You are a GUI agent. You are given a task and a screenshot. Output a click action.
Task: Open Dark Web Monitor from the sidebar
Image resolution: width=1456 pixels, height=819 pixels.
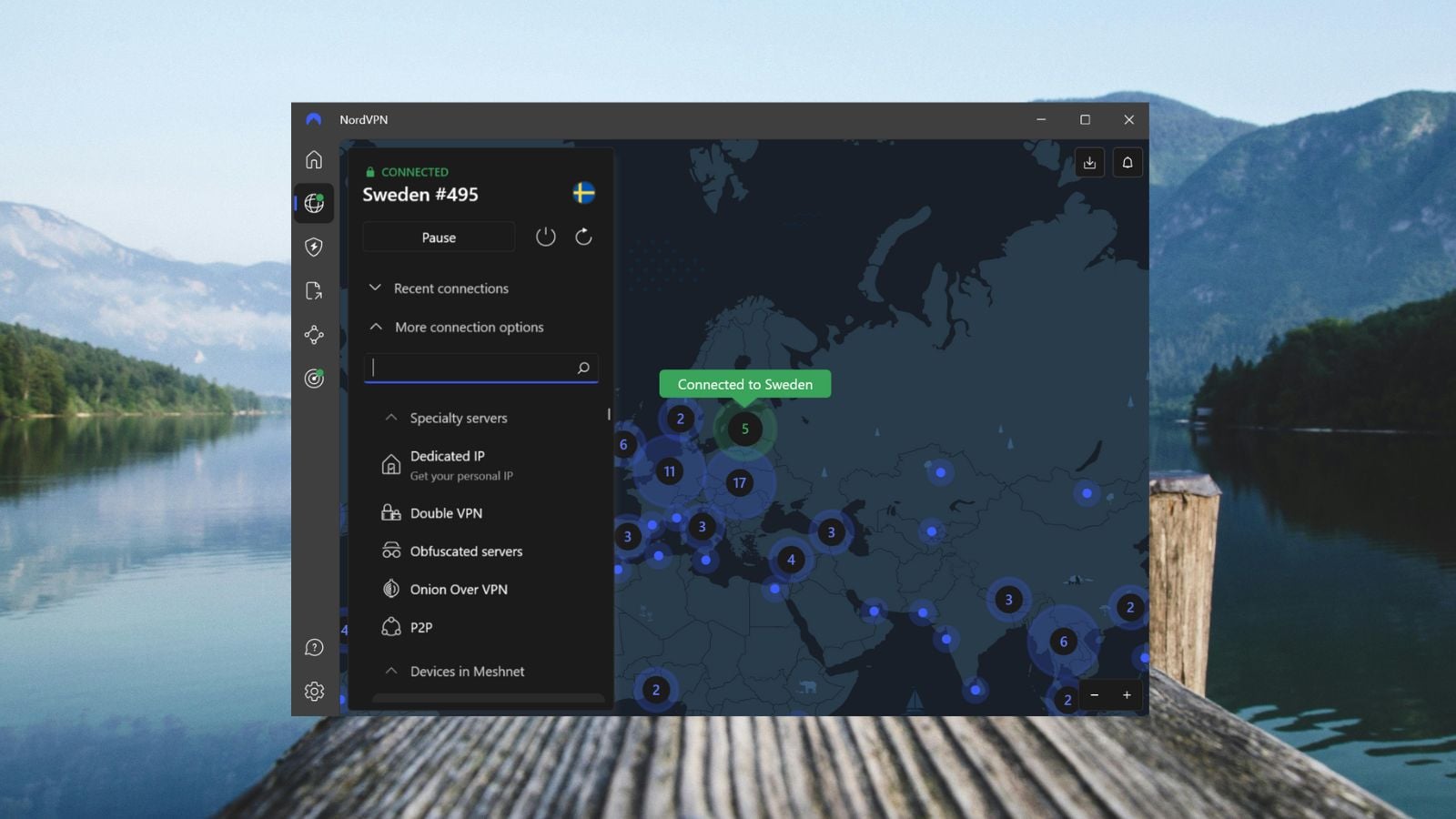[x=314, y=379]
